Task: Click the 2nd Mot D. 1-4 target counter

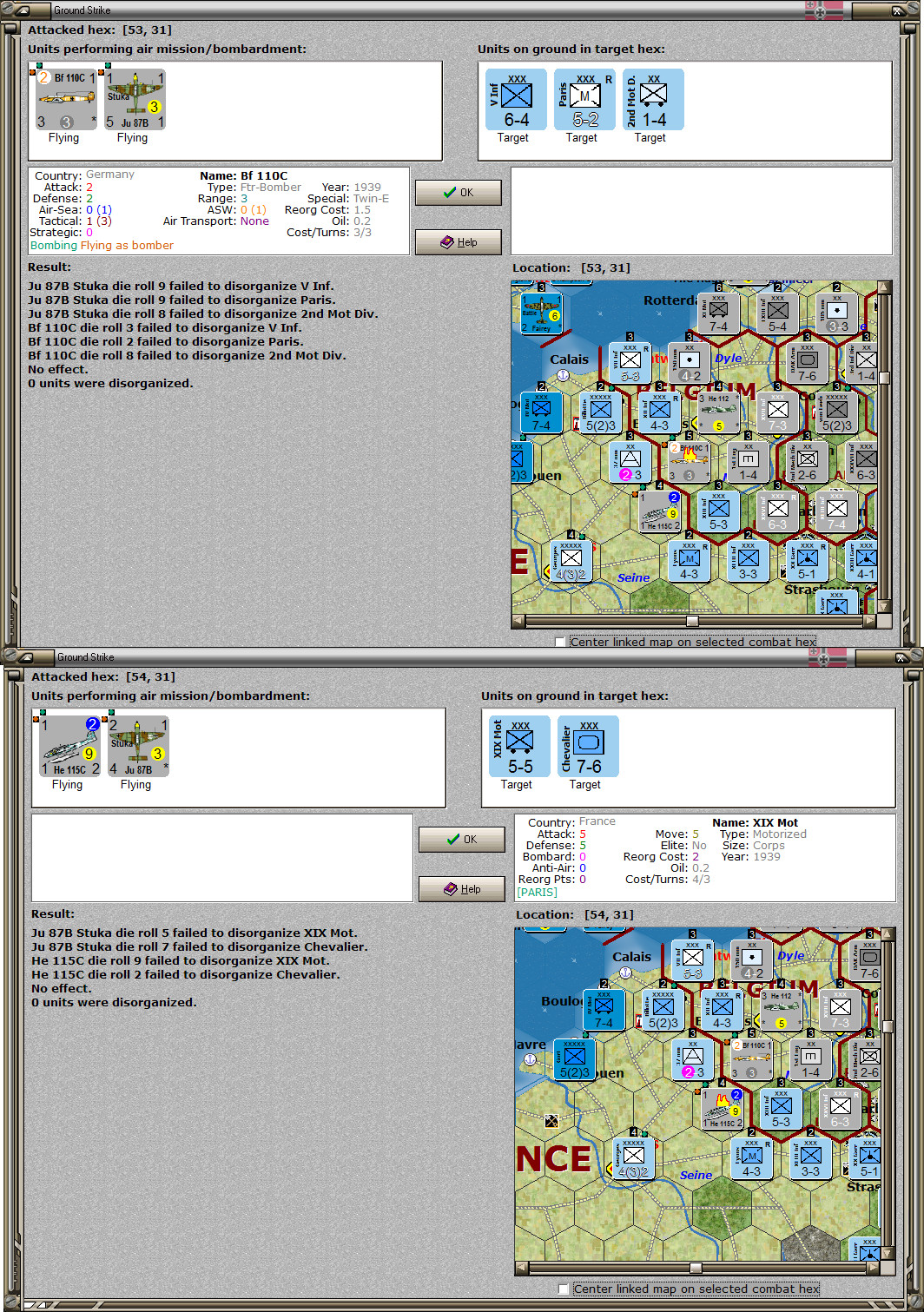Action: pos(653,100)
